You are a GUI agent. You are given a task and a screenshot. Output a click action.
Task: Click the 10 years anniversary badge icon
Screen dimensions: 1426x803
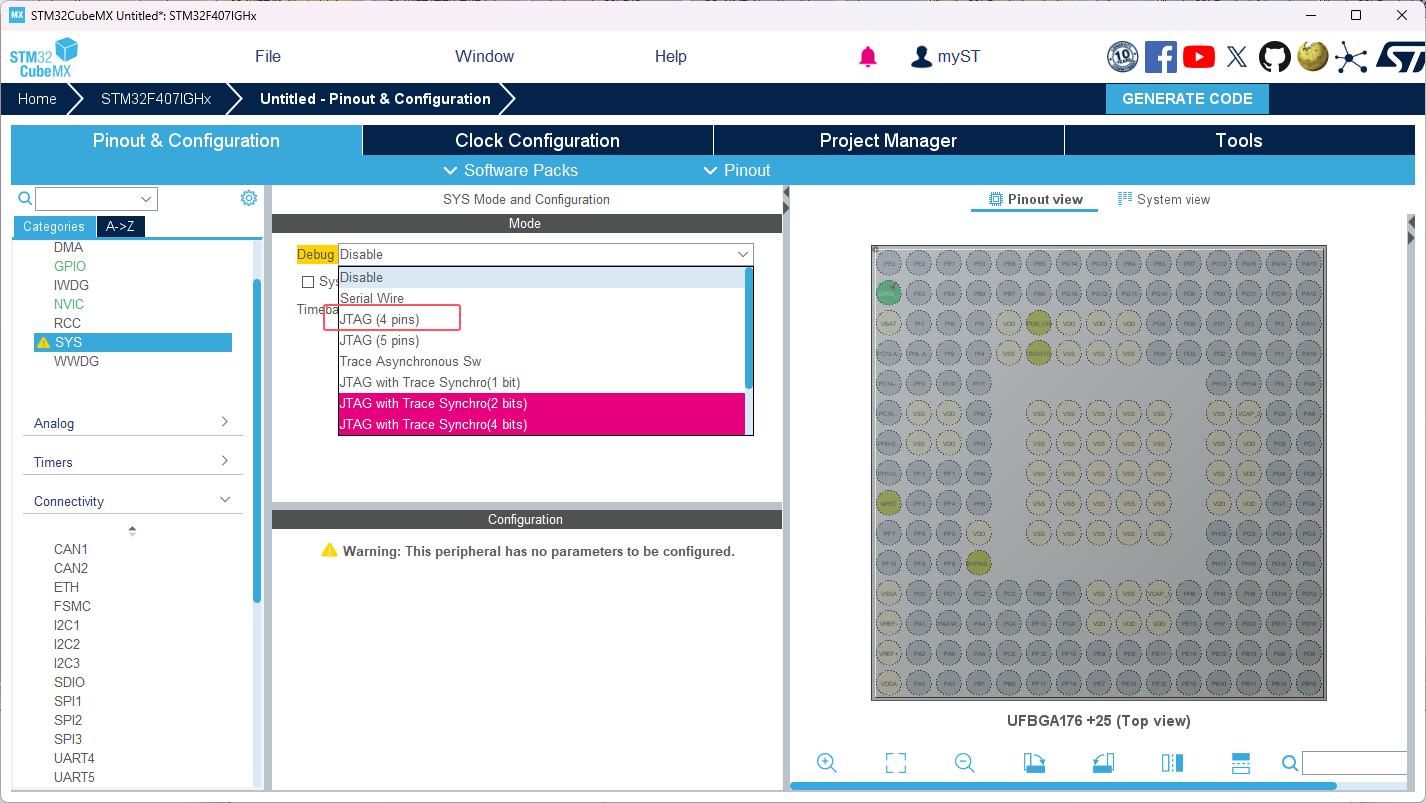click(1122, 57)
